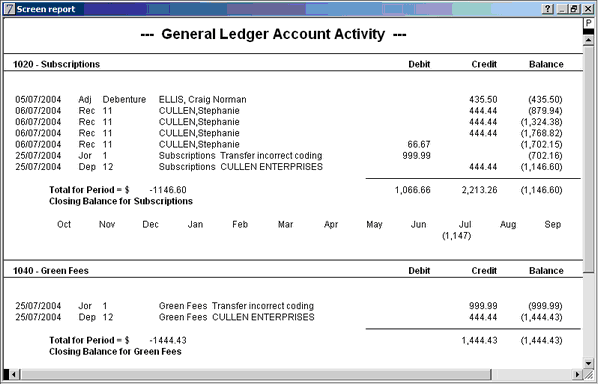Click CULLEN,Stephanie in the 66.67 debit row
The image size is (598, 384).
coord(199,145)
